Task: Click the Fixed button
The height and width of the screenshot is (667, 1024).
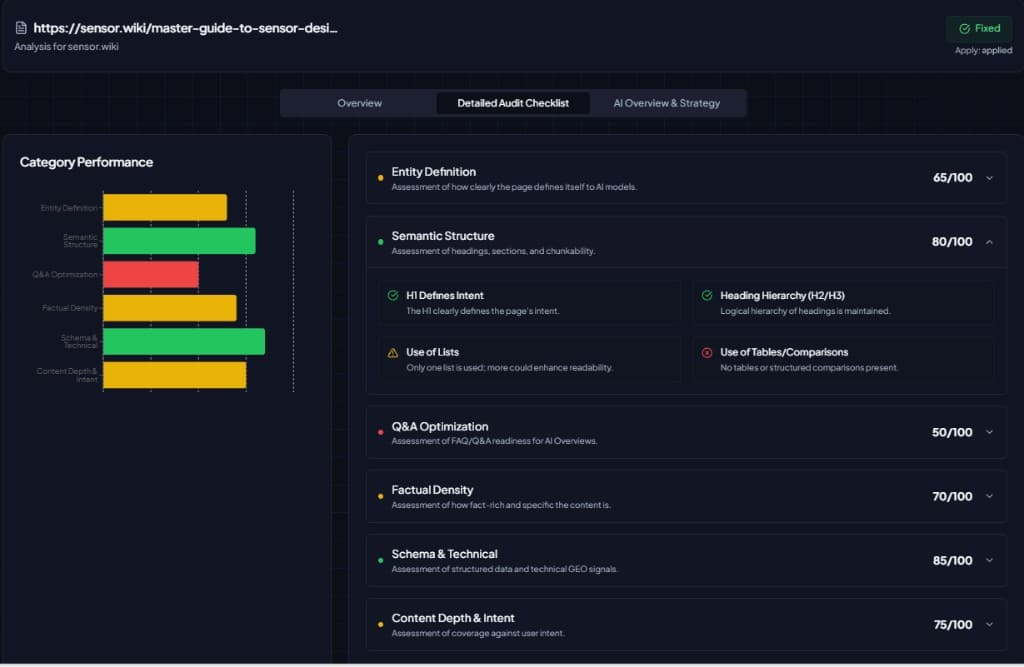Action: pyautogui.click(x=978, y=28)
